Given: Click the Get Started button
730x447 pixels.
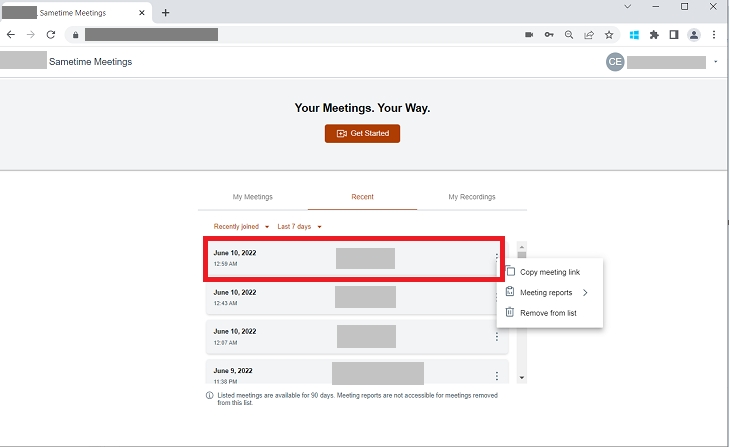Looking at the screenshot, I should (x=362, y=133).
